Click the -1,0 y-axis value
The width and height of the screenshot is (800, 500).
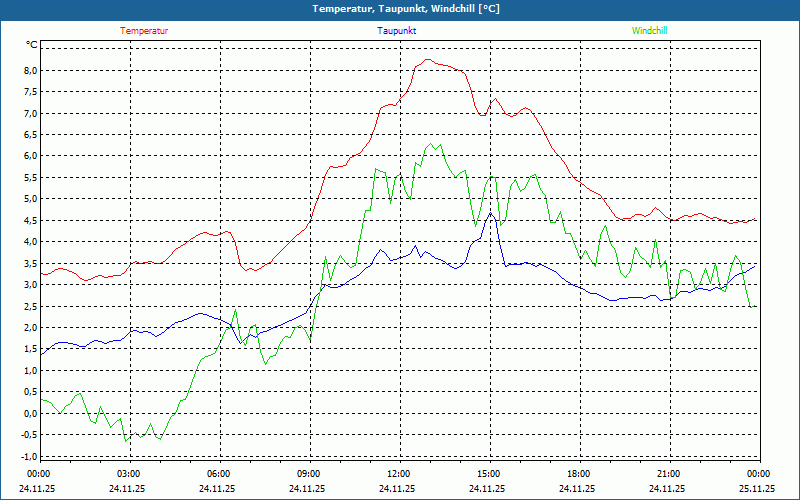30,456
